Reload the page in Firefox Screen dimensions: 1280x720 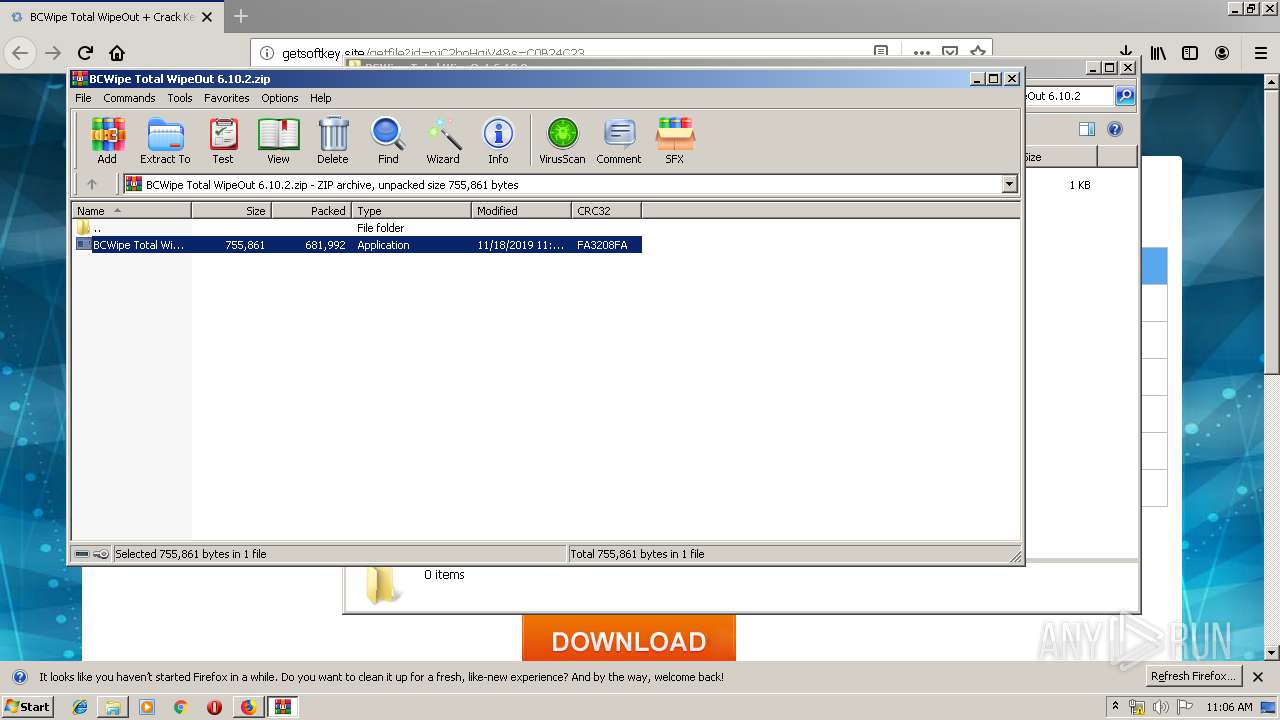point(85,53)
